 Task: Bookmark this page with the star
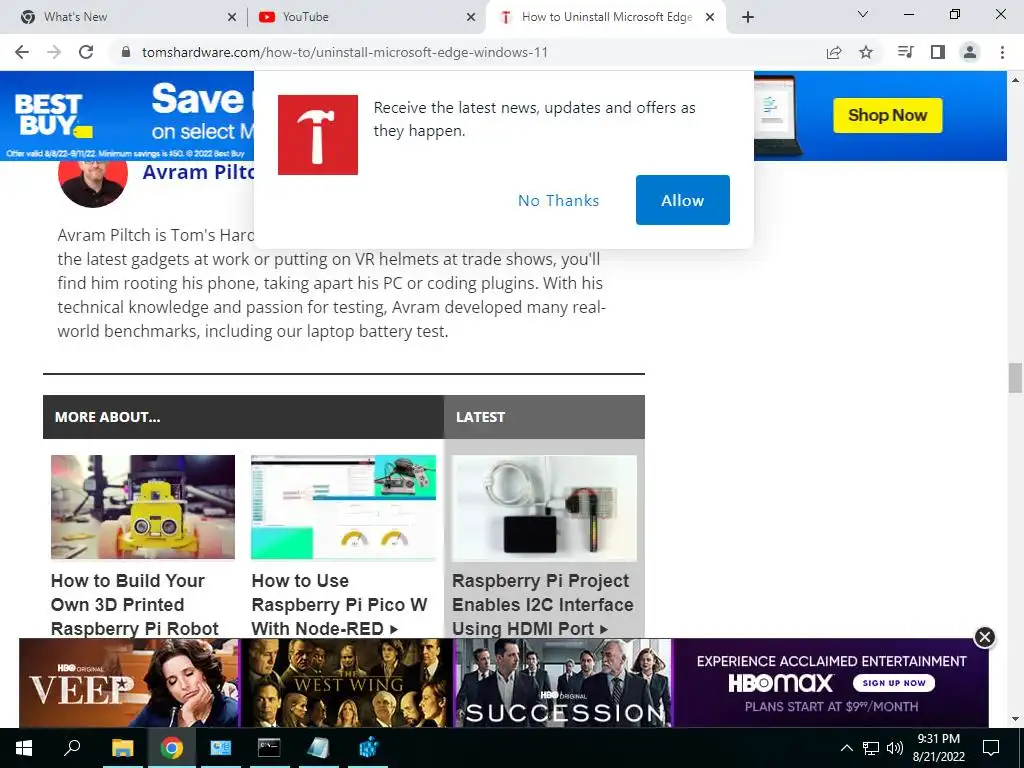click(x=866, y=52)
